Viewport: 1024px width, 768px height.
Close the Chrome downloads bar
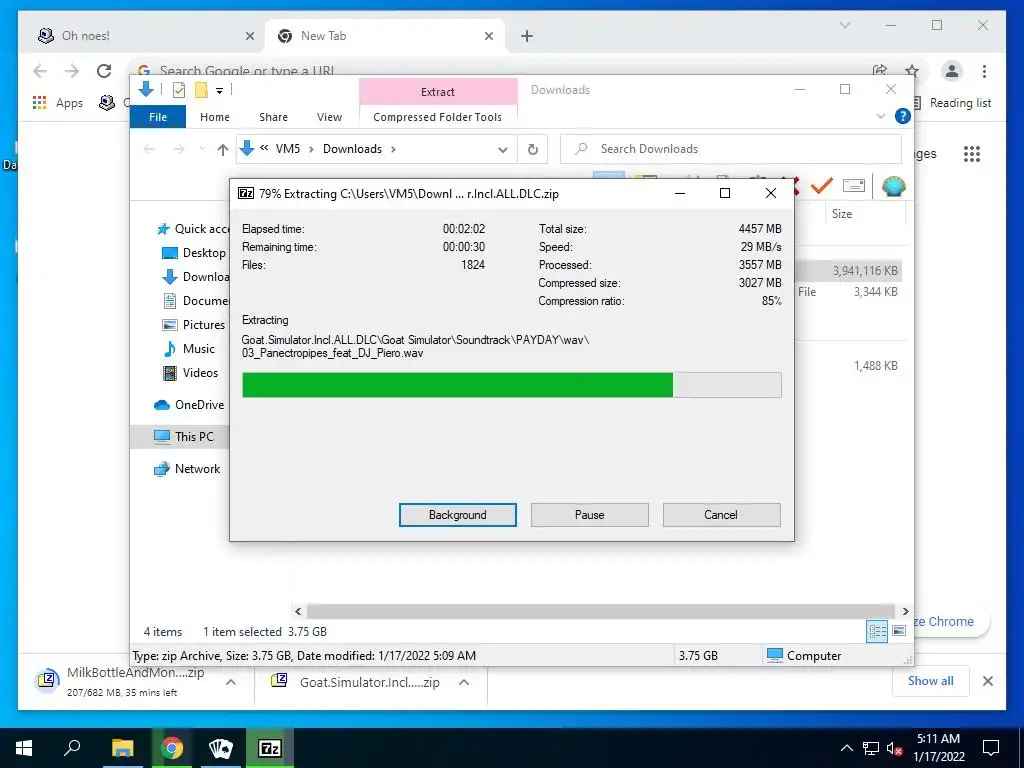(987, 681)
